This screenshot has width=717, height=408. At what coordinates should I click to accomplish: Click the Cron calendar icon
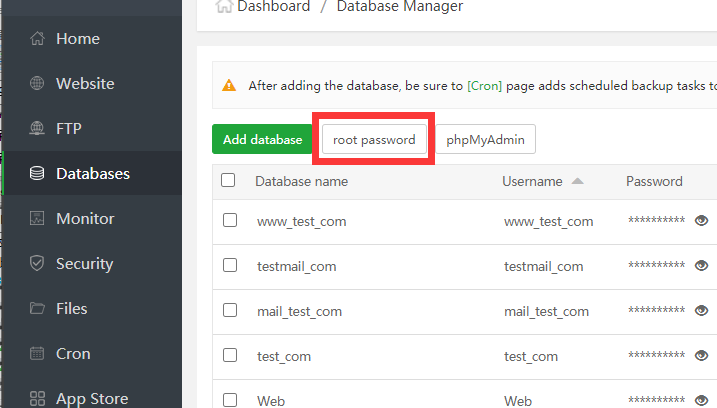(x=37, y=353)
